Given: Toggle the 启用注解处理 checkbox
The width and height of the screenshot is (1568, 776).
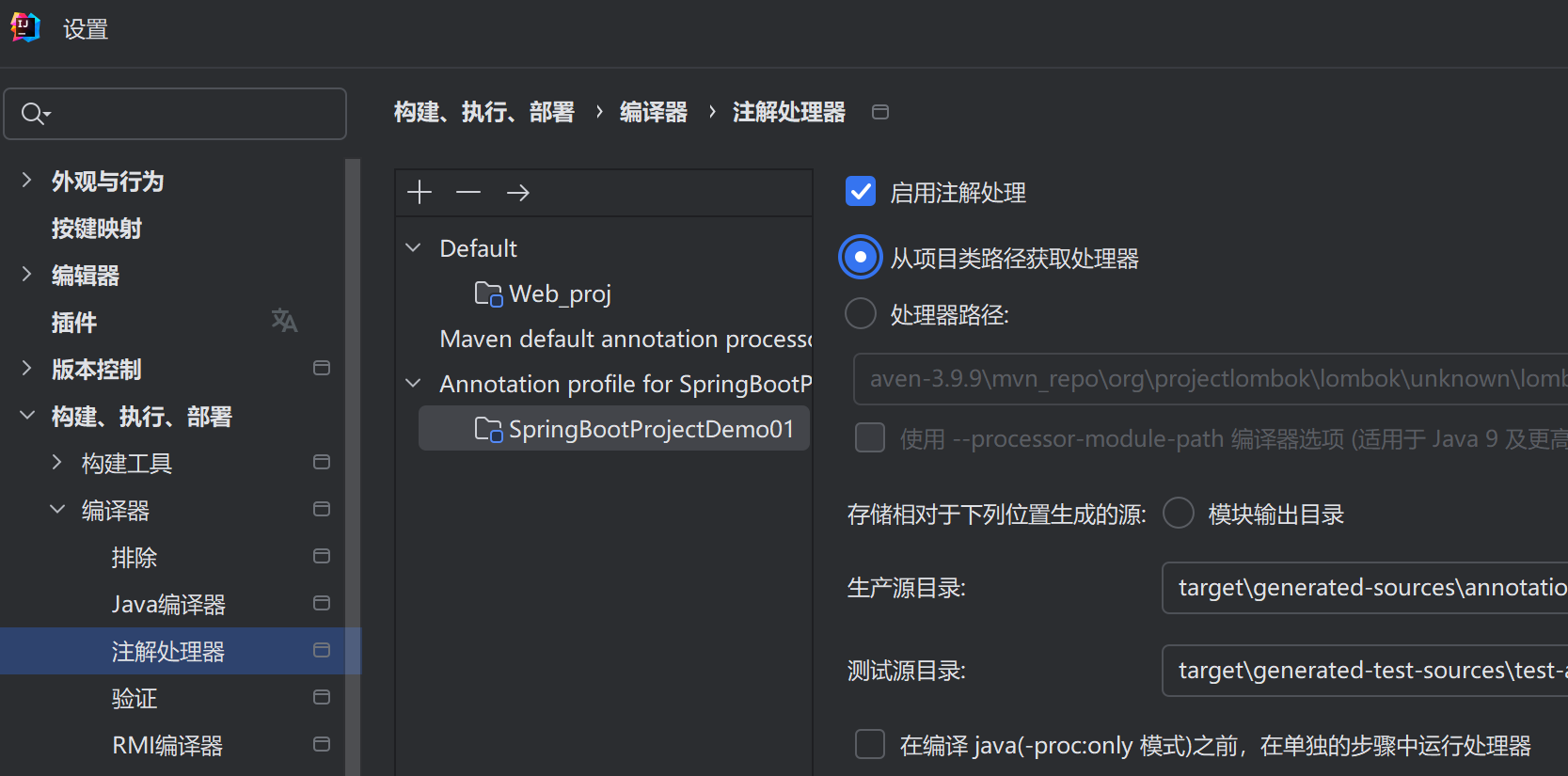Looking at the screenshot, I should point(861,192).
